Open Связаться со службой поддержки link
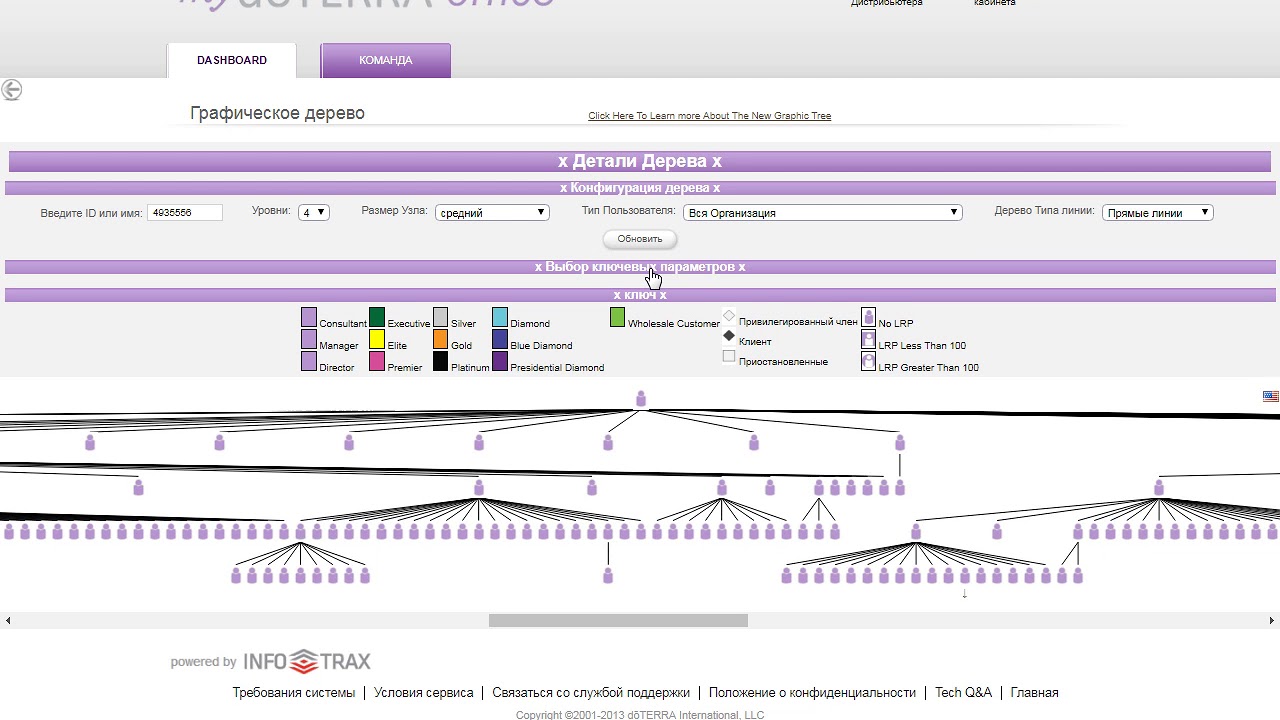 coord(591,692)
